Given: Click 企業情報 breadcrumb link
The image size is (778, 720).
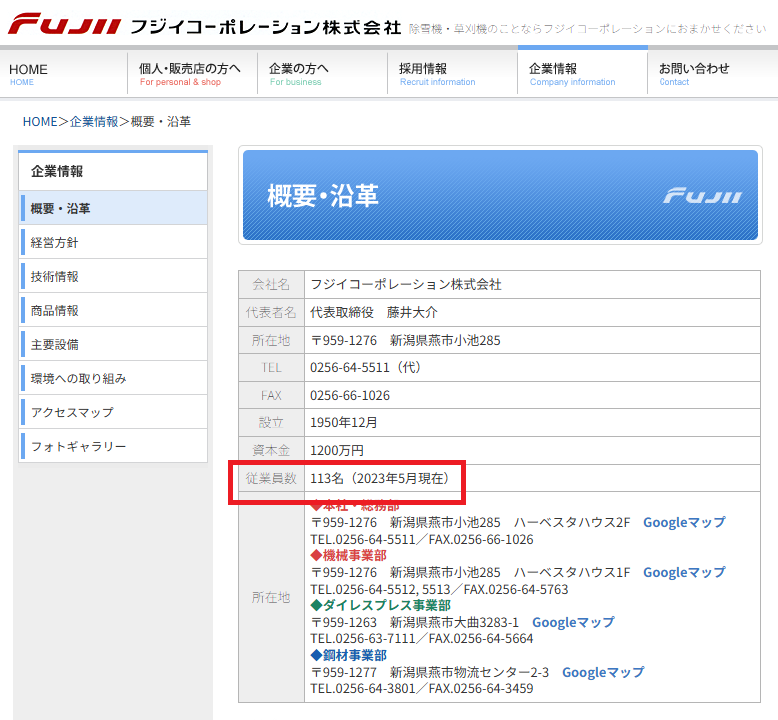Looking at the screenshot, I should point(94,122).
